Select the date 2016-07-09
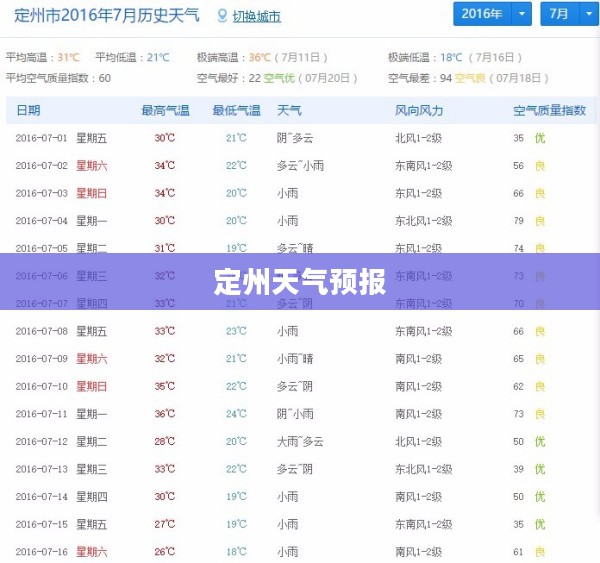600x563 pixels. 41,359
